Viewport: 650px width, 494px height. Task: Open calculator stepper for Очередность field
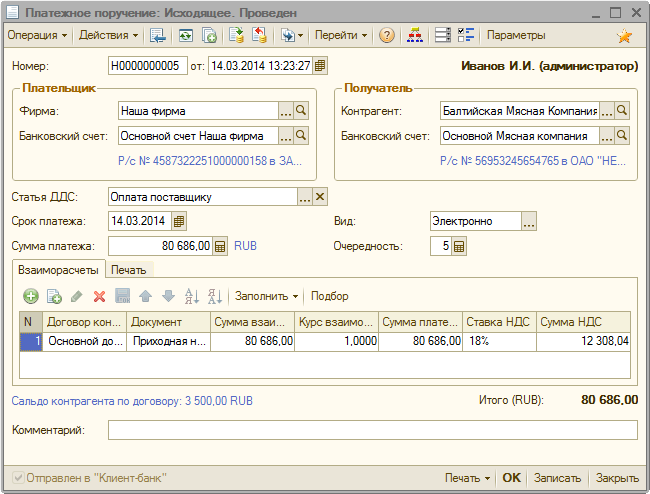click(x=459, y=246)
